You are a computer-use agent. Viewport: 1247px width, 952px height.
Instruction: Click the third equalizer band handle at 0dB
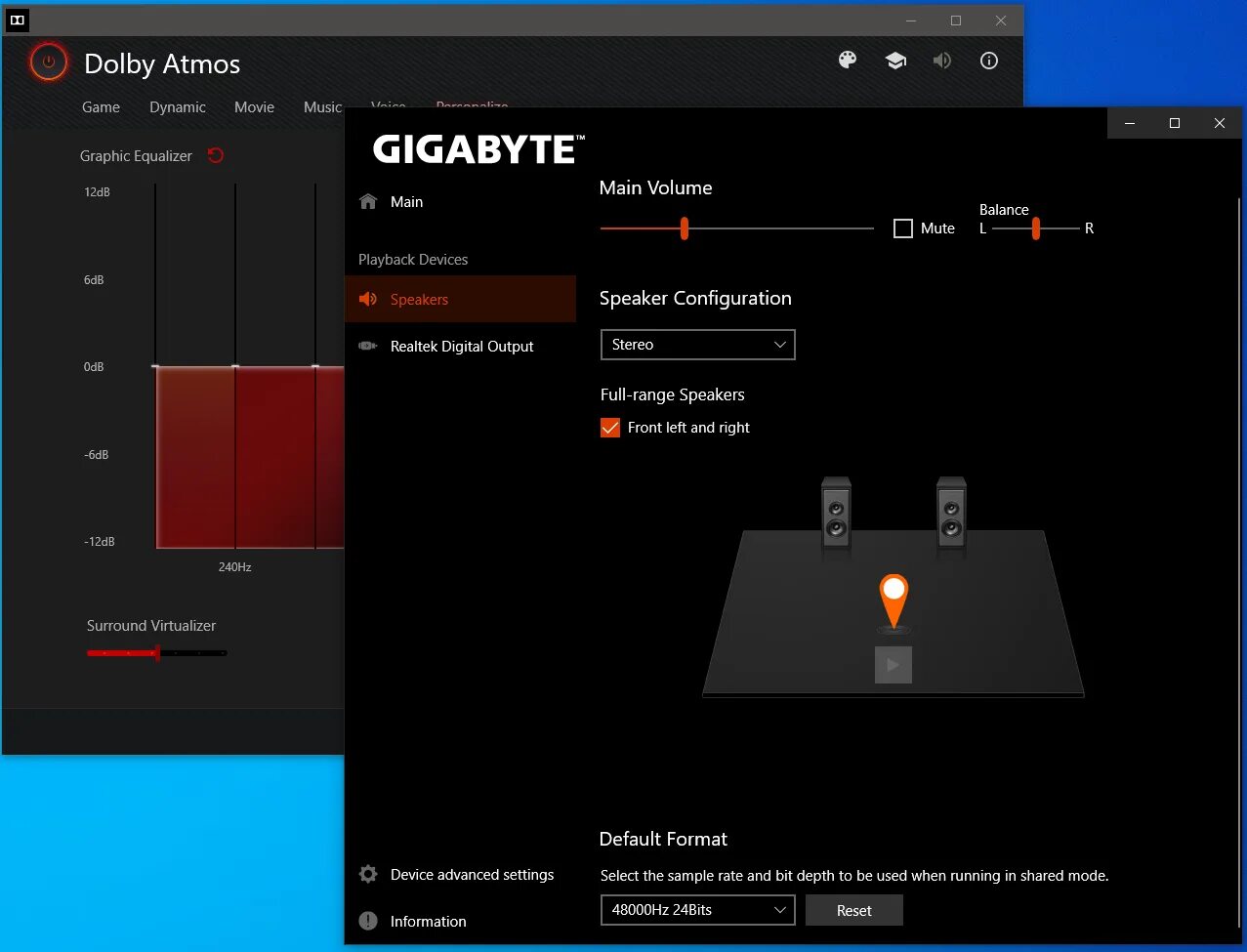(315, 366)
